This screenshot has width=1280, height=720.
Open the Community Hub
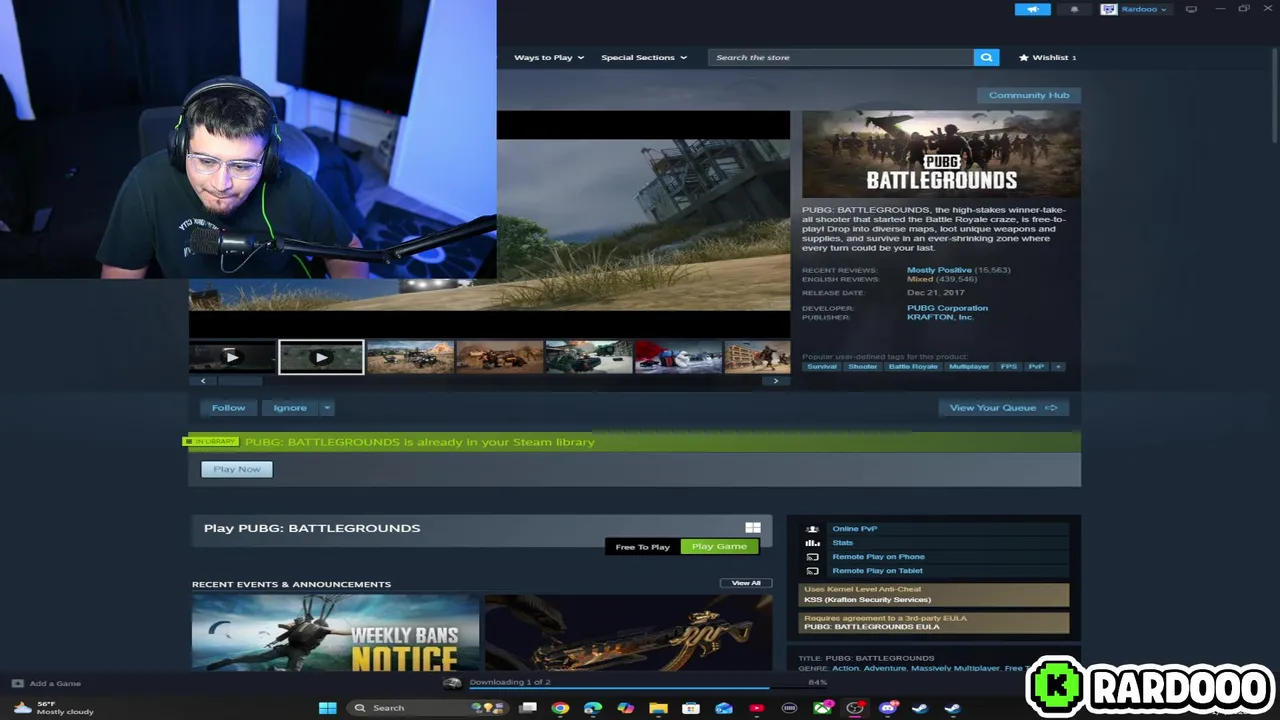1028,95
